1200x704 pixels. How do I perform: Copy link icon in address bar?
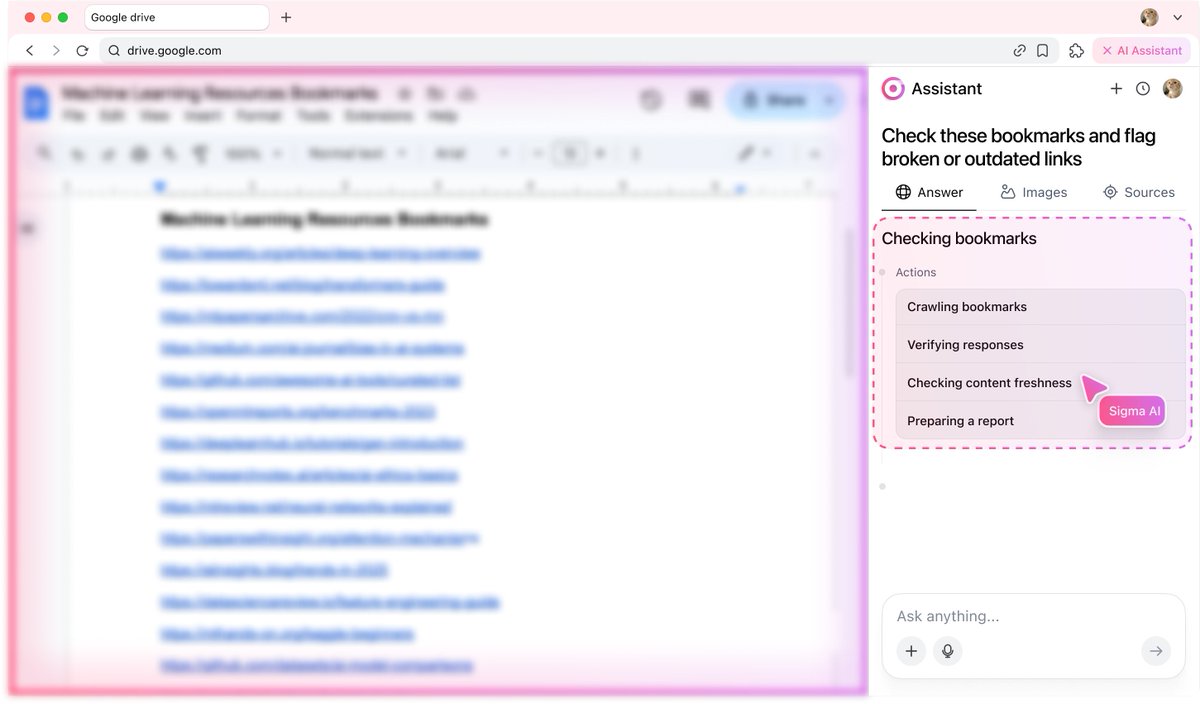1019,50
